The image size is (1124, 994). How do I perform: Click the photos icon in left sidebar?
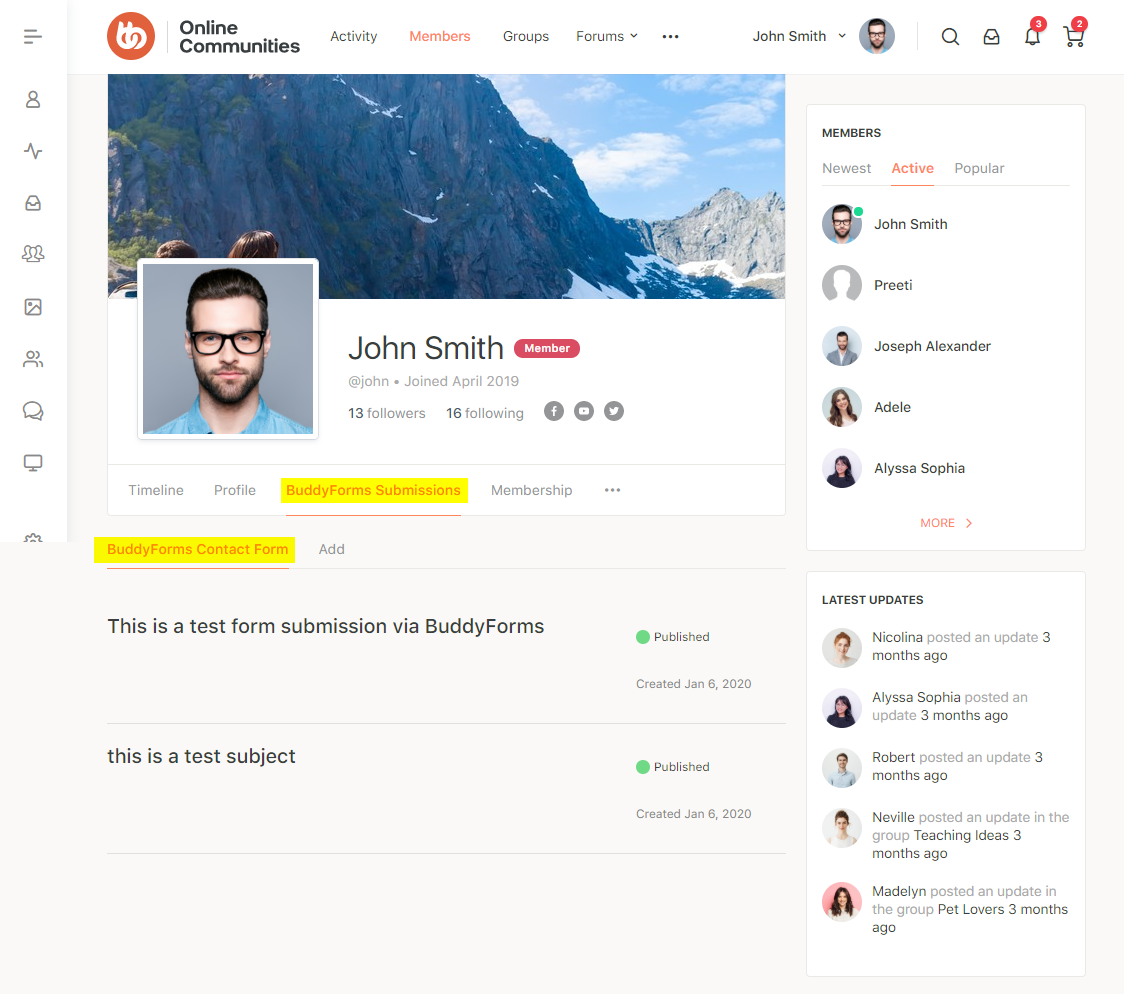pos(33,306)
